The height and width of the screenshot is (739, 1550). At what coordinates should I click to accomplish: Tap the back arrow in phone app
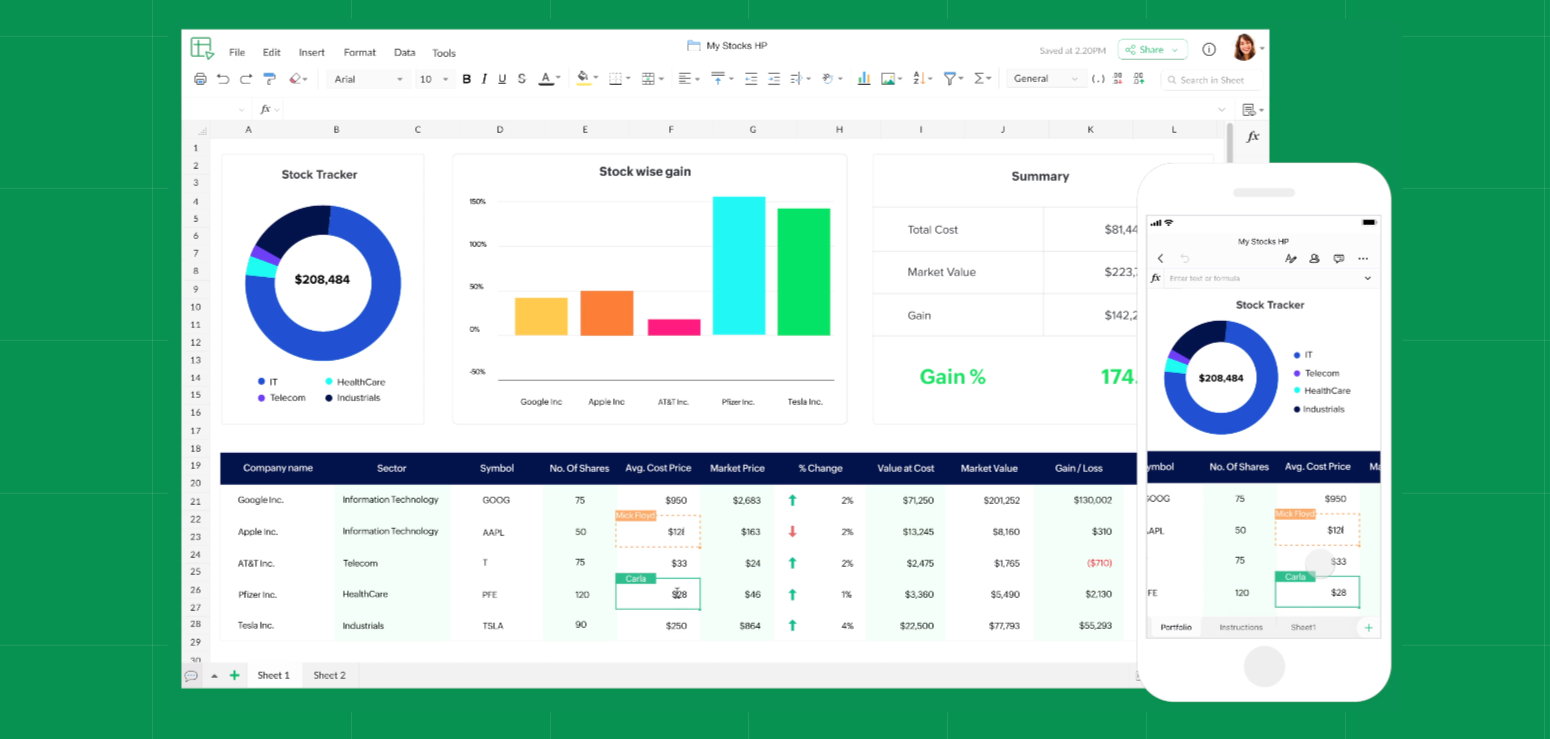click(1160, 259)
